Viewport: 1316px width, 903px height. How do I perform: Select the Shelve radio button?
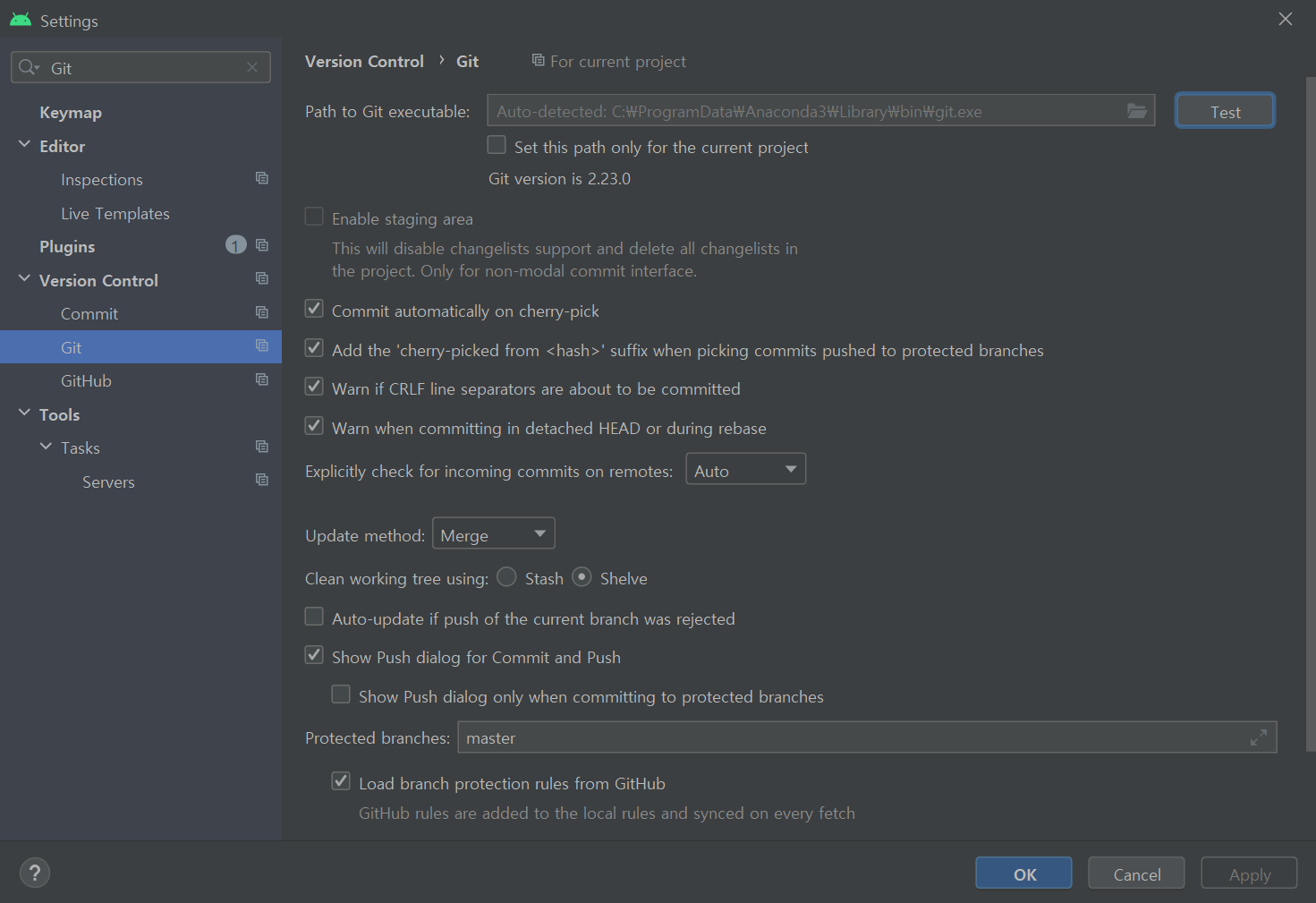(x=582, y=577)
